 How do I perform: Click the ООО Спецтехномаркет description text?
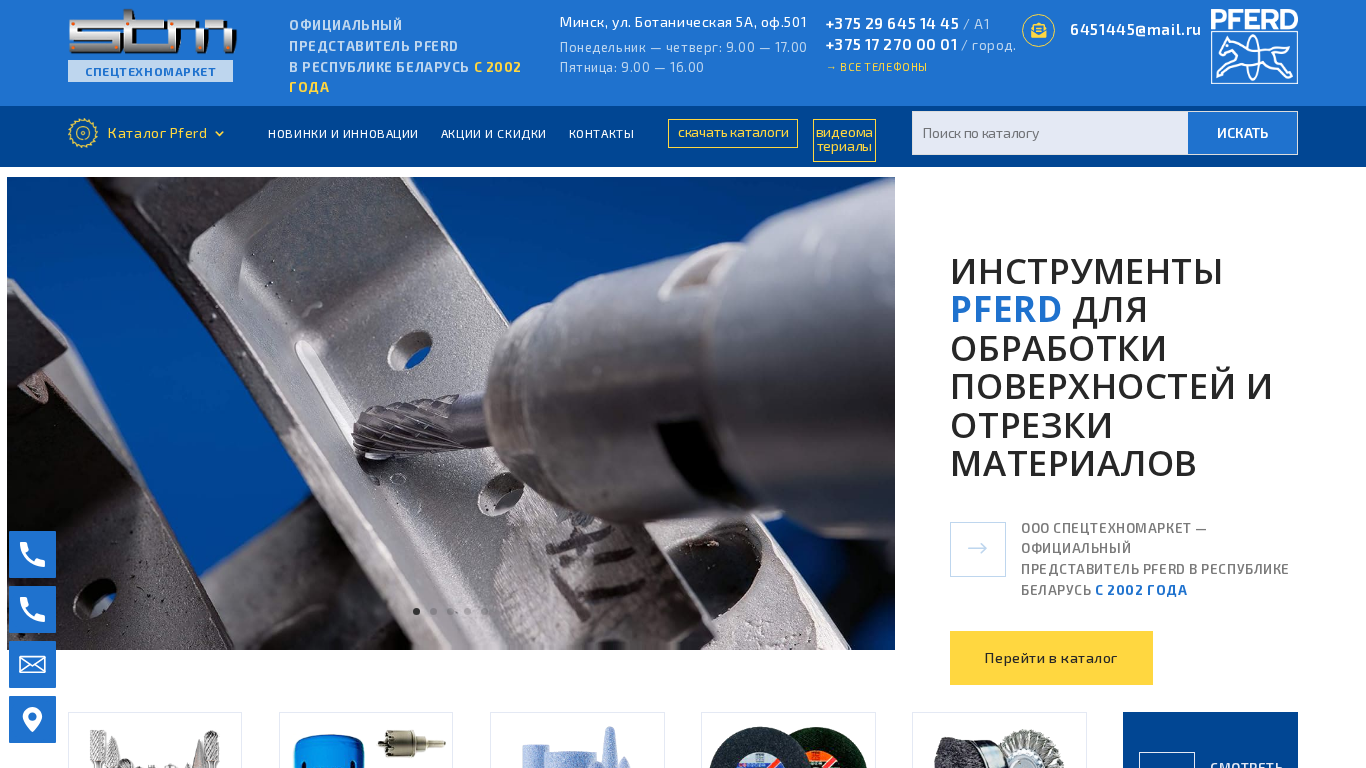[1155, 559]
